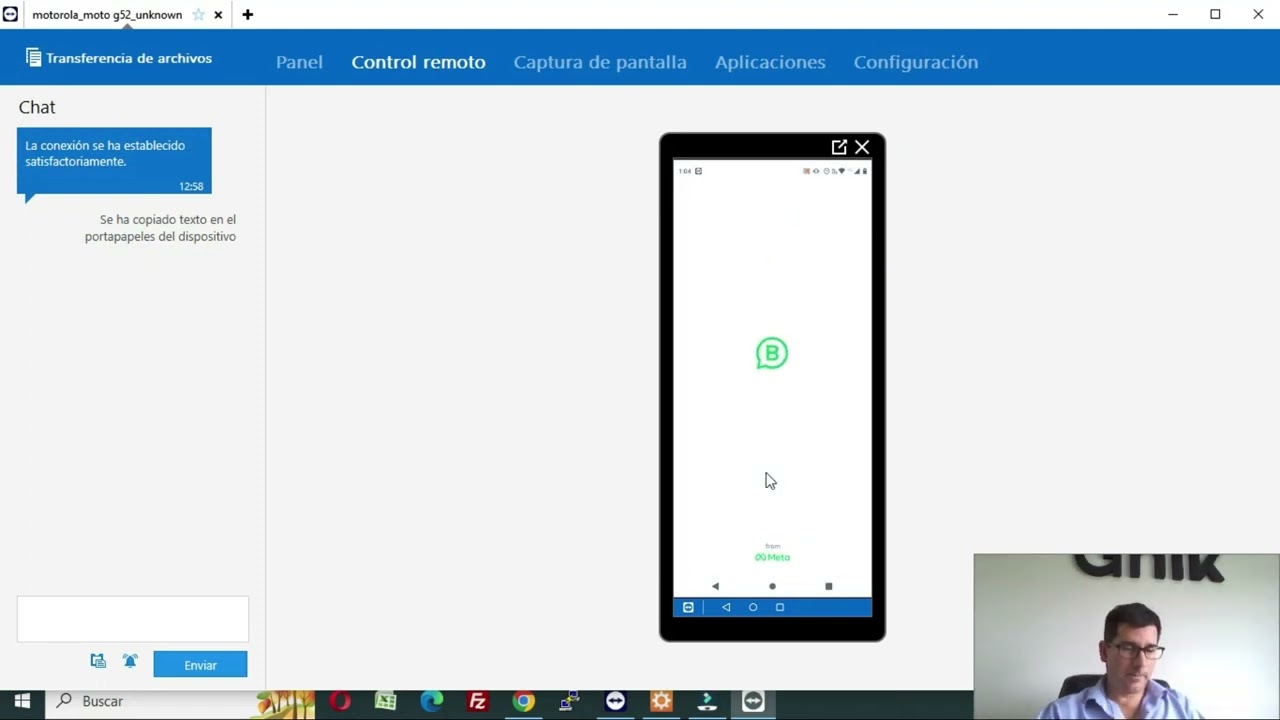Image resolution: width=1280 pixels, height=720 pixels.
Task: Click the webcam video overlay
Action: point(1127,637)
